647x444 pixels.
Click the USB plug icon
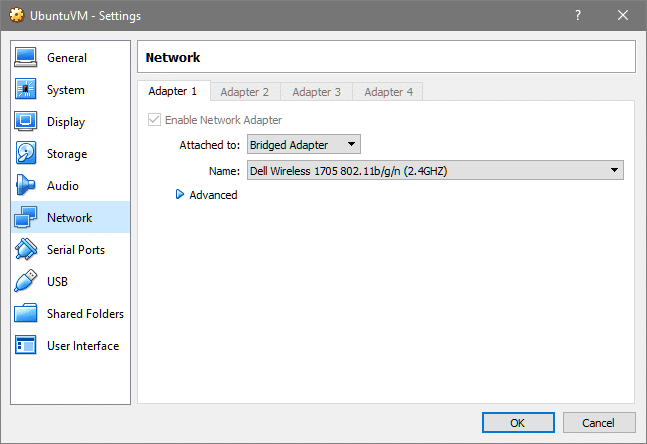click(26, 281)
